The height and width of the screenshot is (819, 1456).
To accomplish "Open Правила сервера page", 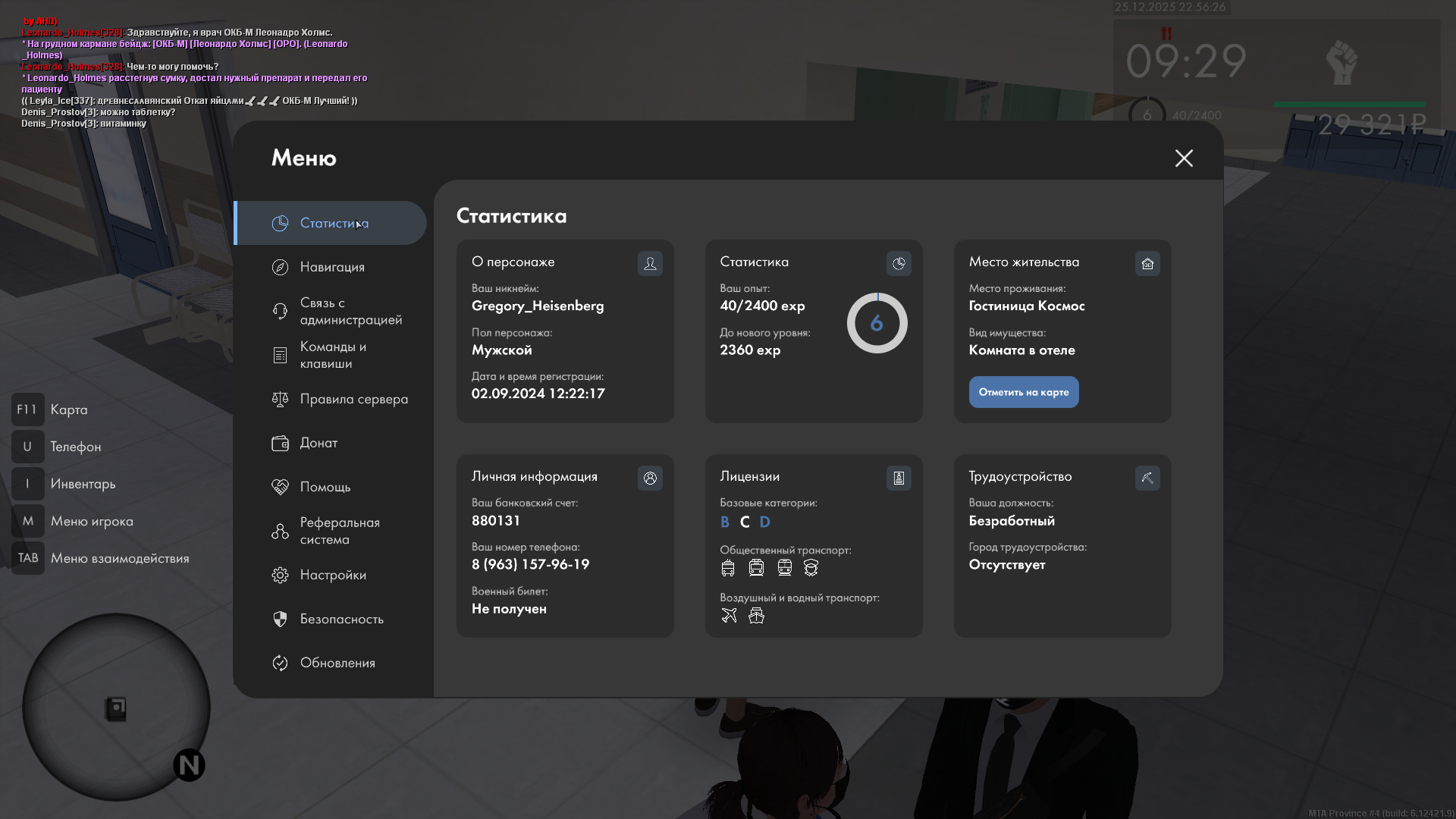I will [353, 399].
